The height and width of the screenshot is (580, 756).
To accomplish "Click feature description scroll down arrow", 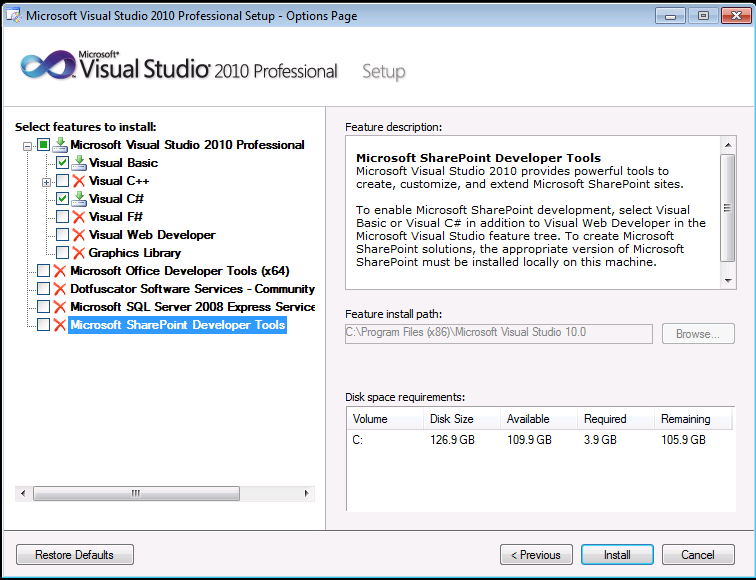I will point(728,281).
